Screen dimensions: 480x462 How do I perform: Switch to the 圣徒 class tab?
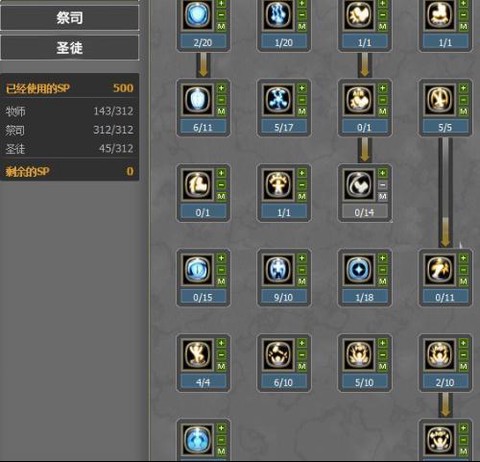point(69,48)
